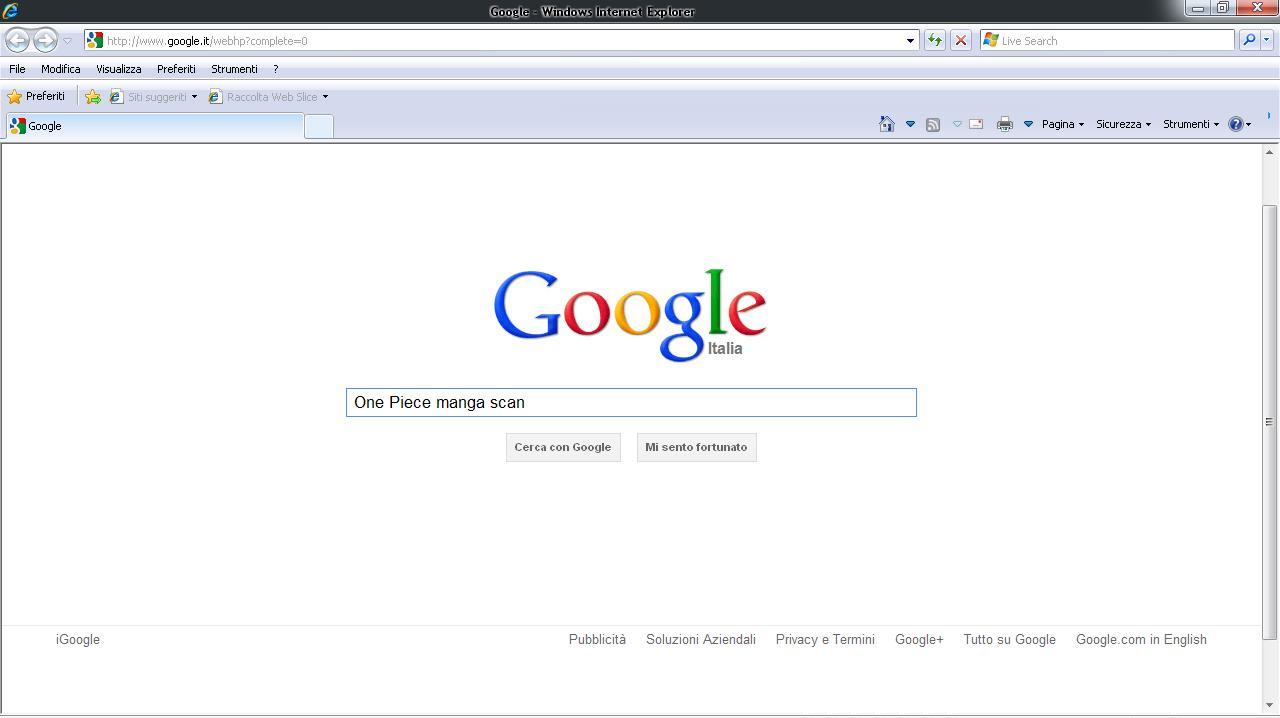Open the Soluzioni Aziendali footer link
Image resolution: width=1280 pixels, height=718 pixels.
(701, 639)
